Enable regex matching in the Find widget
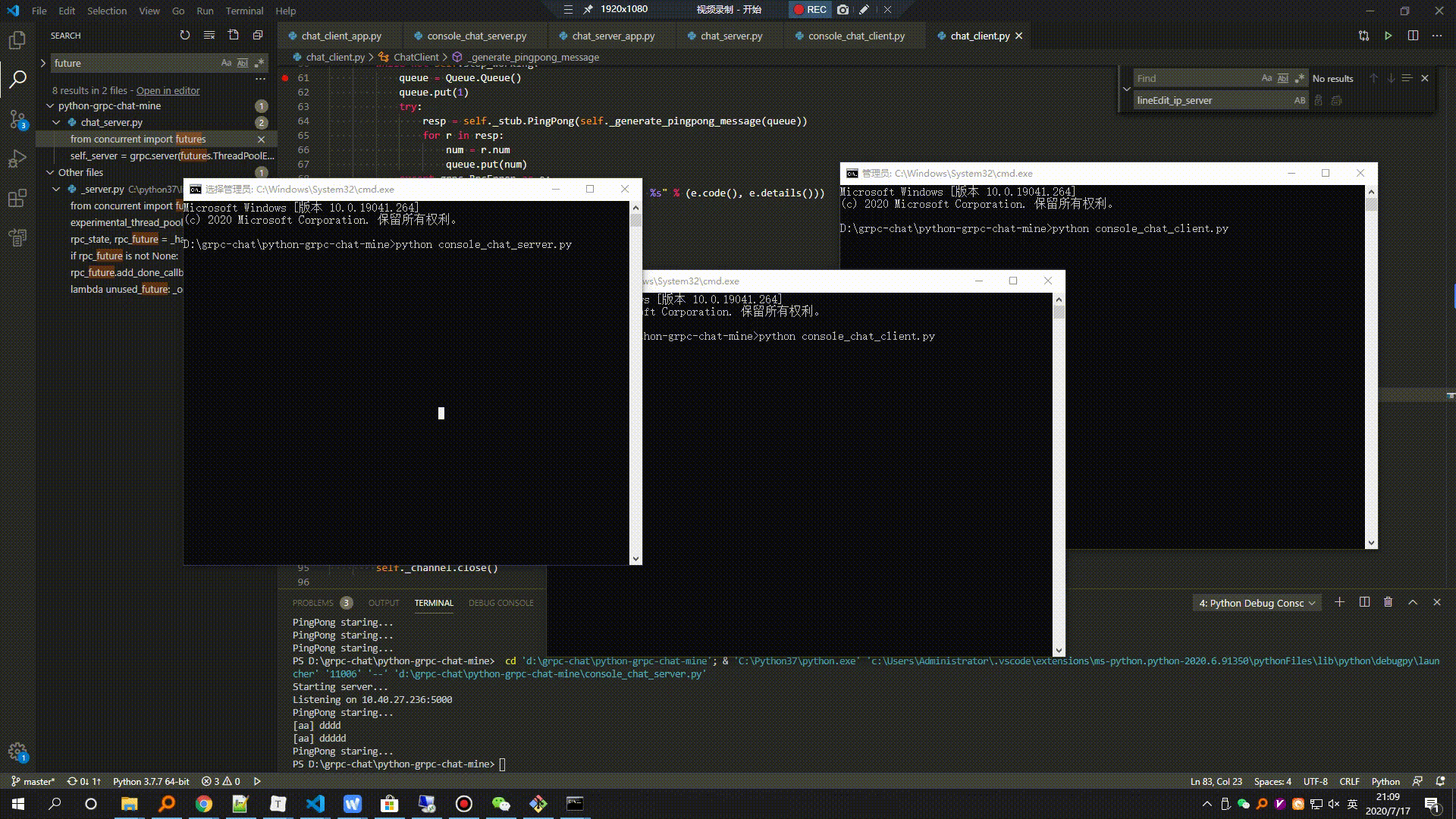 tap(1299, 78)
